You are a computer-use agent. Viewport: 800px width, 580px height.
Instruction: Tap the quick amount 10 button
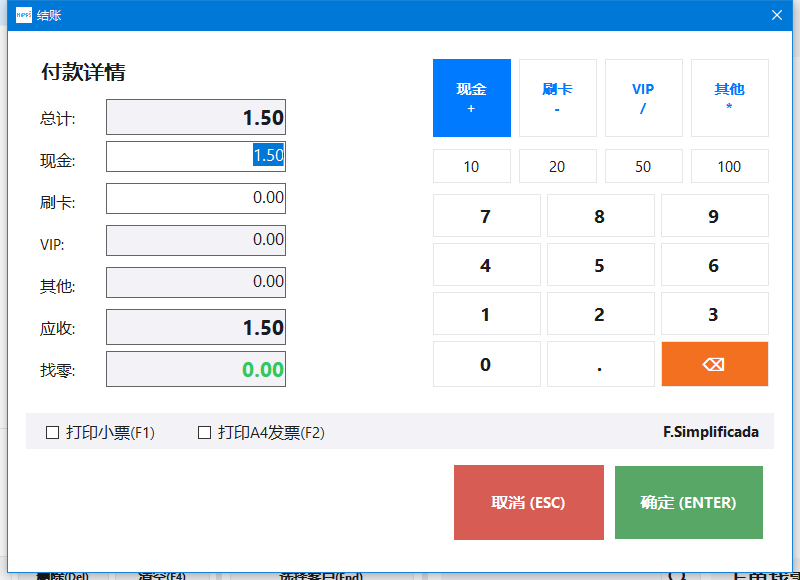[x=471, y=166]
